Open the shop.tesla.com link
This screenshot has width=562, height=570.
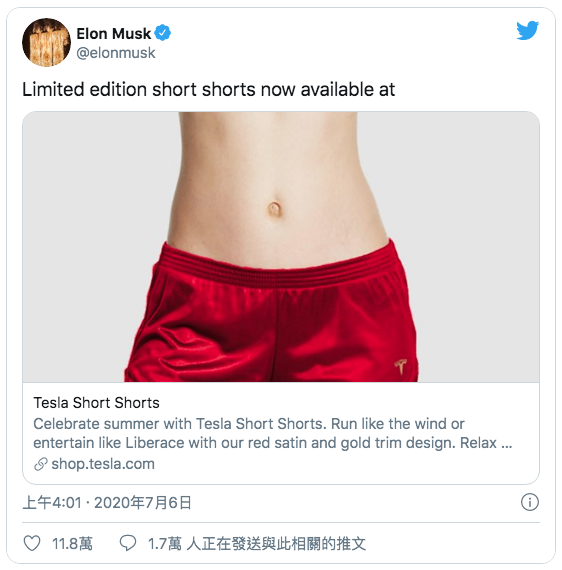(103, 464)
